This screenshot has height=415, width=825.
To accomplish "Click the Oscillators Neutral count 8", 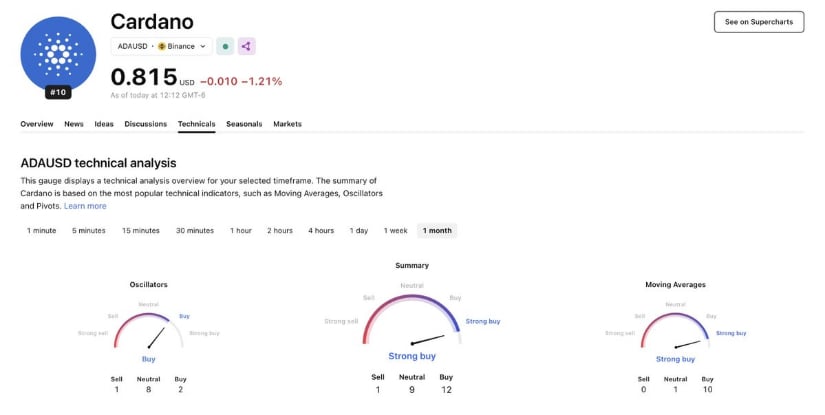I will coord(148,390).
